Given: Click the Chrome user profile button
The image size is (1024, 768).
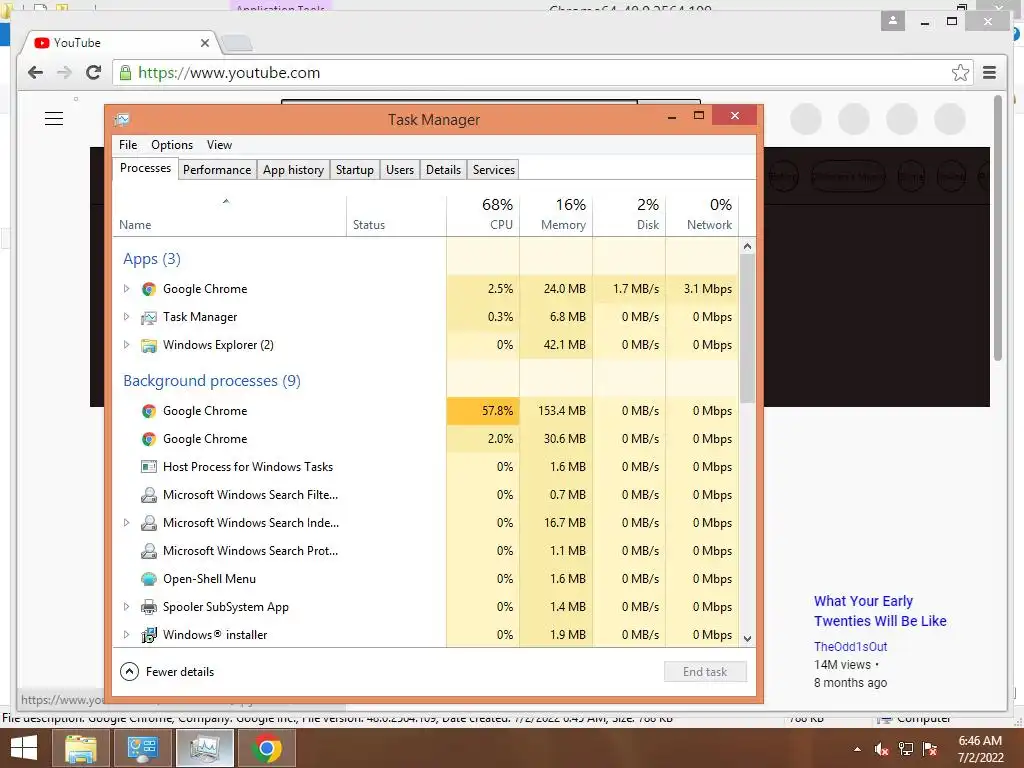Looking at the screenshot, I should (893, 21).
